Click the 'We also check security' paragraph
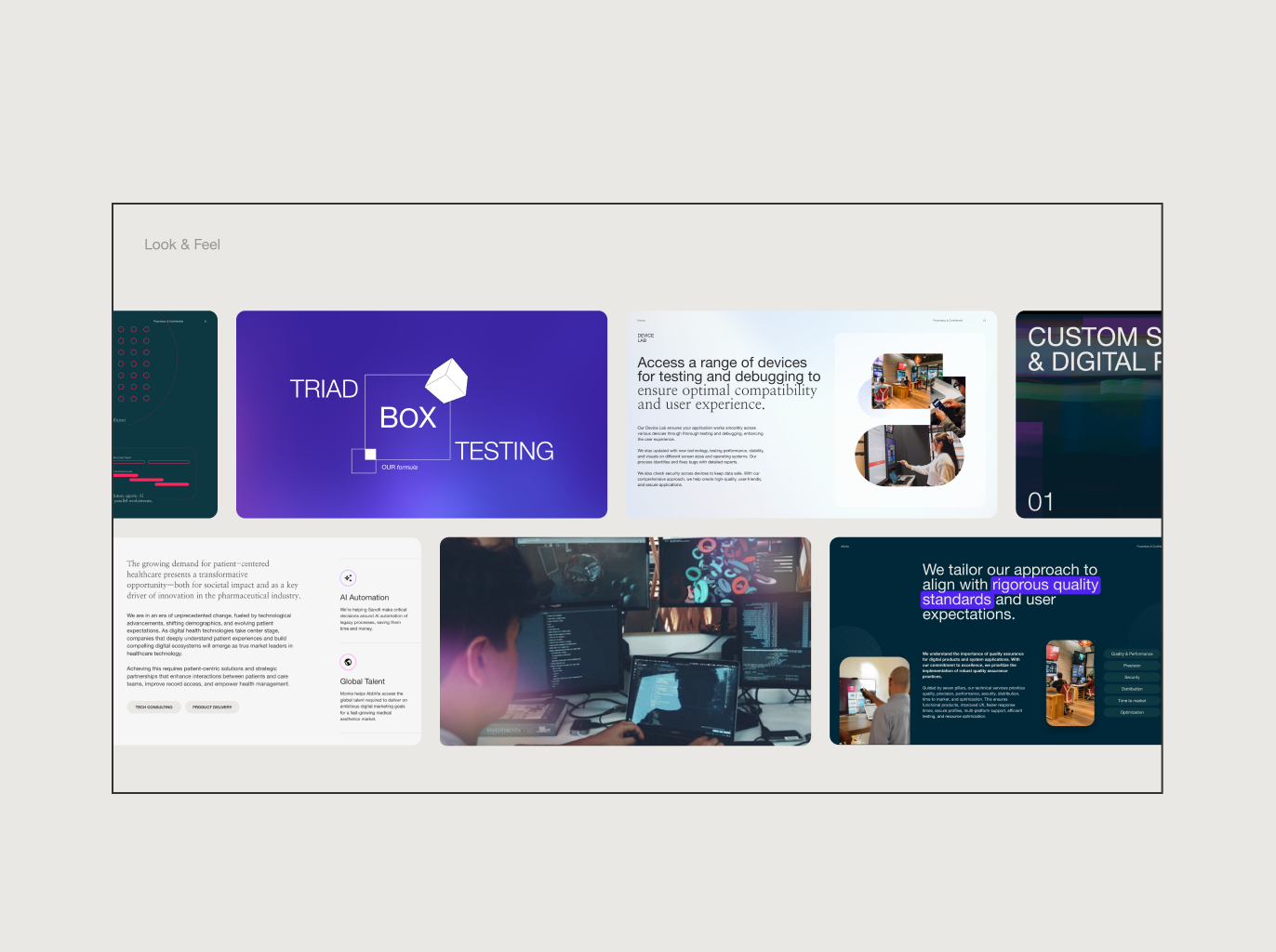 [x=699, y=479]
